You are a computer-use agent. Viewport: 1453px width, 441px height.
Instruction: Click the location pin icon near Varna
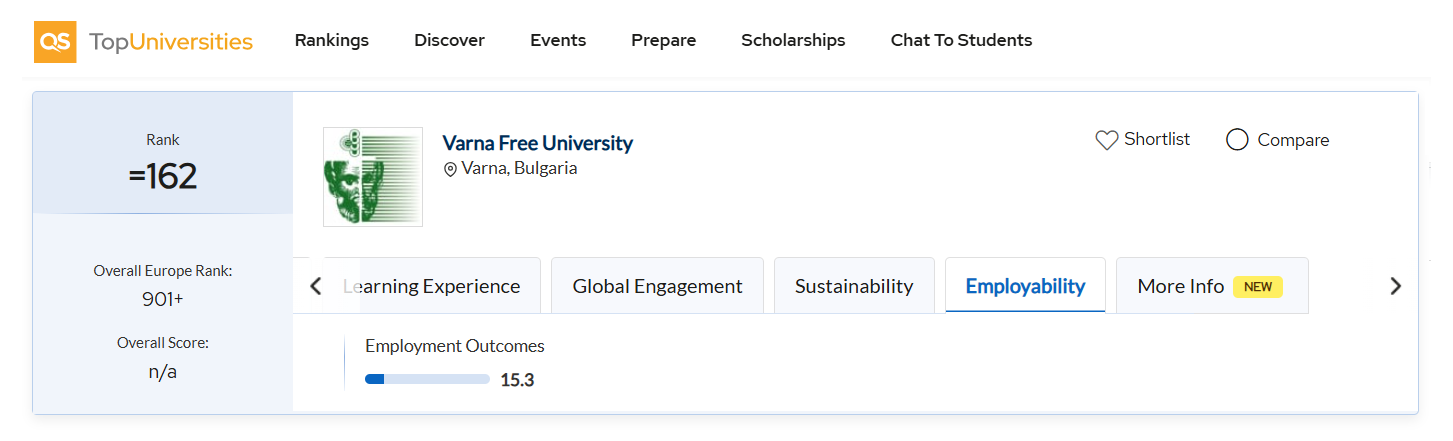pyautogui.click(x=450, y=169)
